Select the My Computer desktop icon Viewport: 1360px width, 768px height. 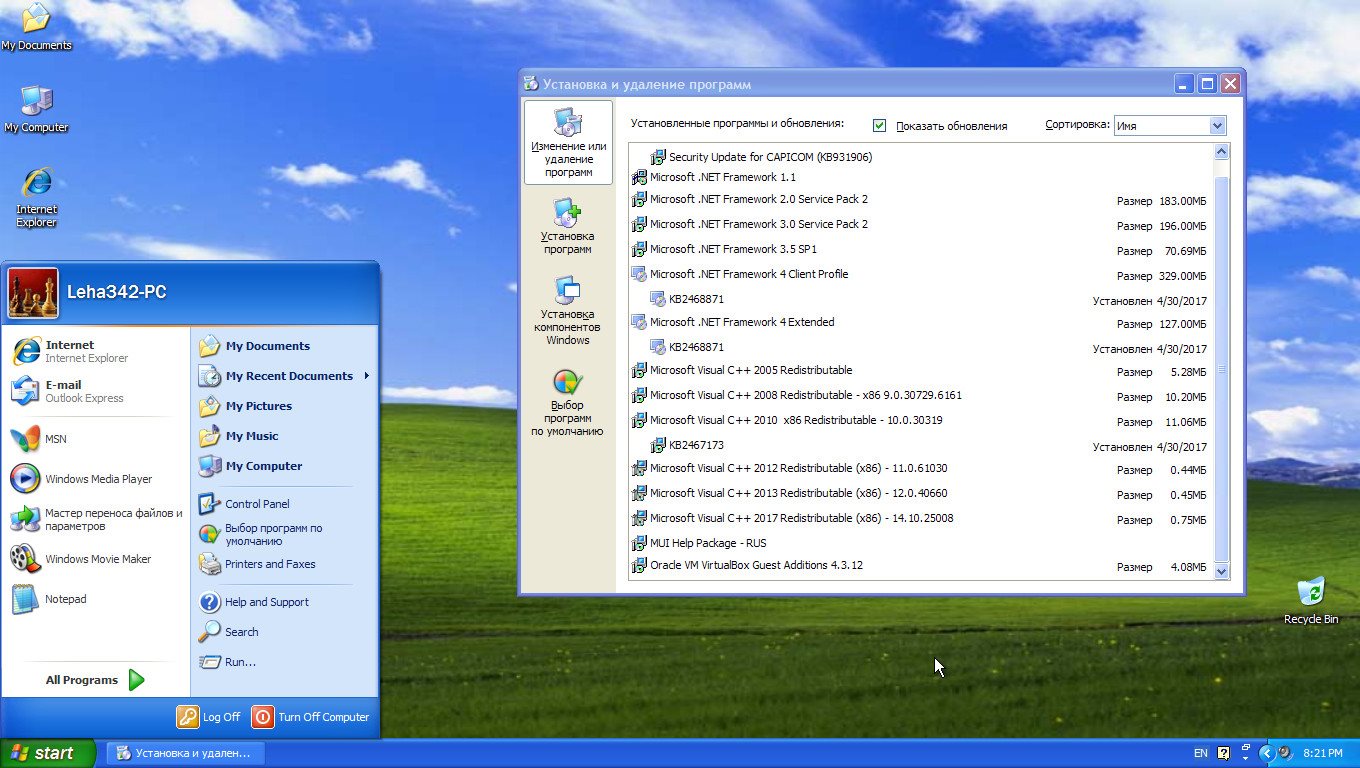point(37,109)
